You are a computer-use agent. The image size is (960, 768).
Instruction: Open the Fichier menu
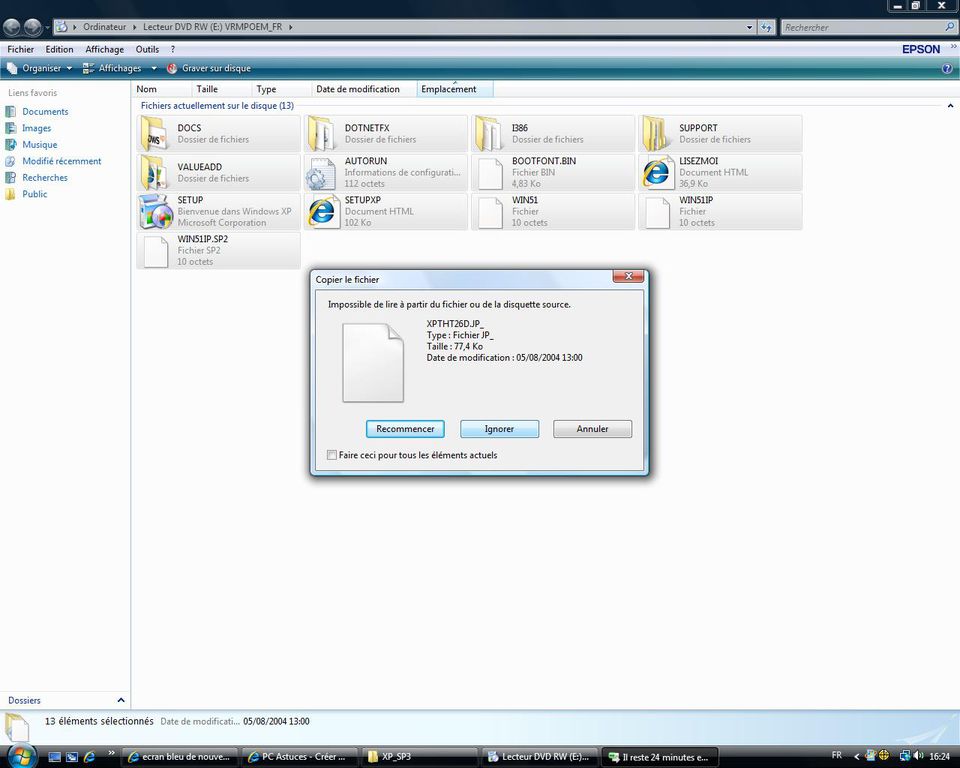(20, 49)
